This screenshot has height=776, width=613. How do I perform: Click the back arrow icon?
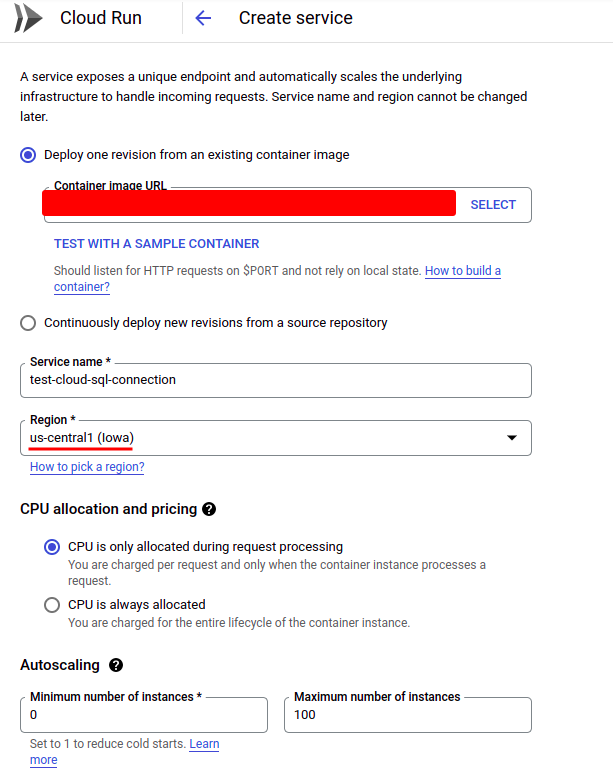[203, 18]
